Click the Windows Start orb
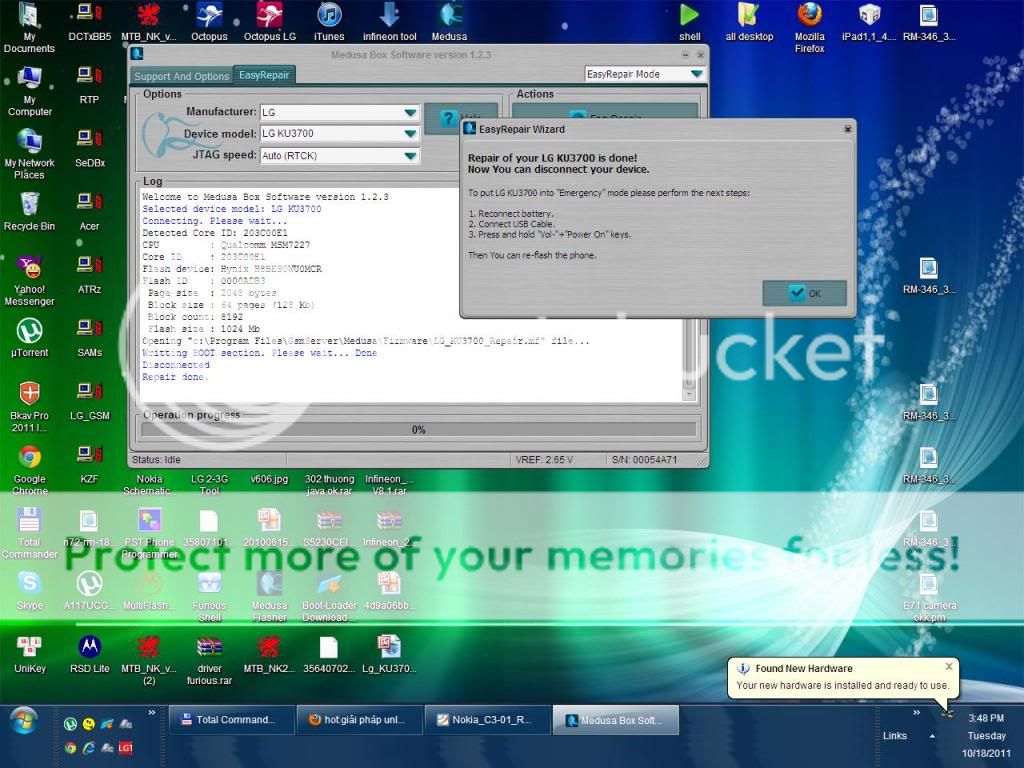Screen dimensions: 1024x768 (x=24, y=722)
